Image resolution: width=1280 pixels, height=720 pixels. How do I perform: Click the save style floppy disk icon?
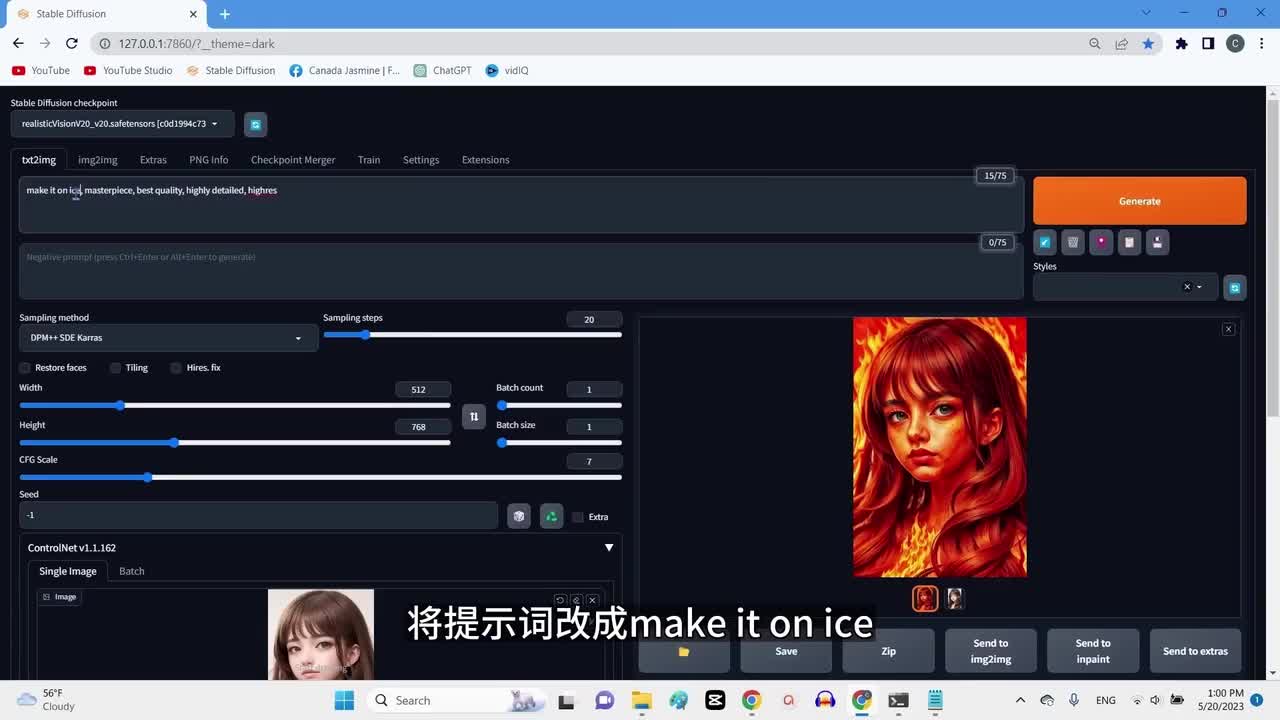click(x=1157, y=242)
